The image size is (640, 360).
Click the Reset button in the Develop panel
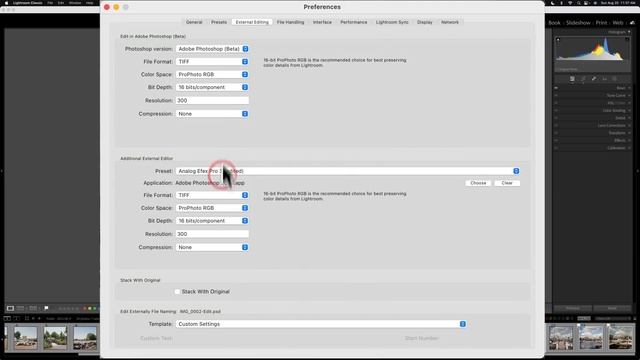tap(612, 309)
